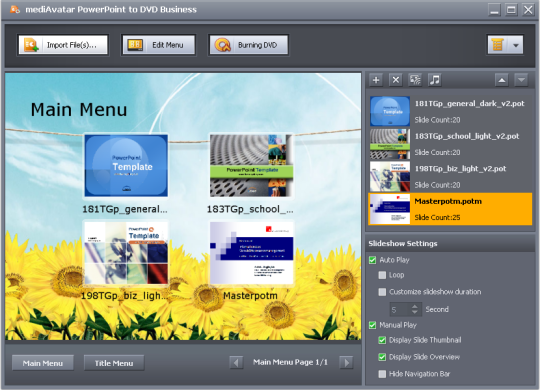Close the mediAvatar window

[528, 10]
